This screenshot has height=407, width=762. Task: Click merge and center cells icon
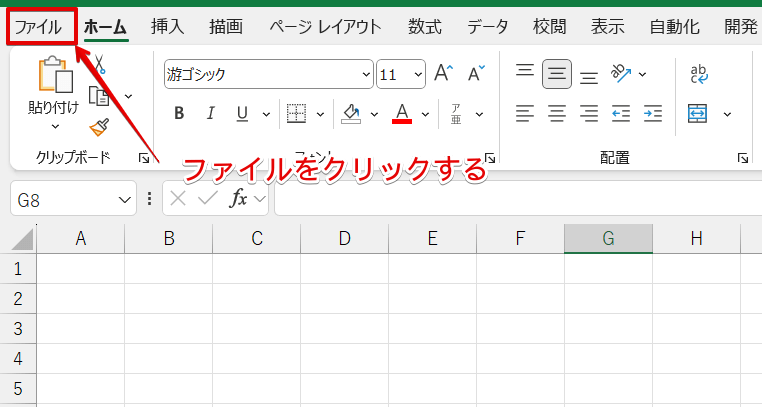(697, 114)
